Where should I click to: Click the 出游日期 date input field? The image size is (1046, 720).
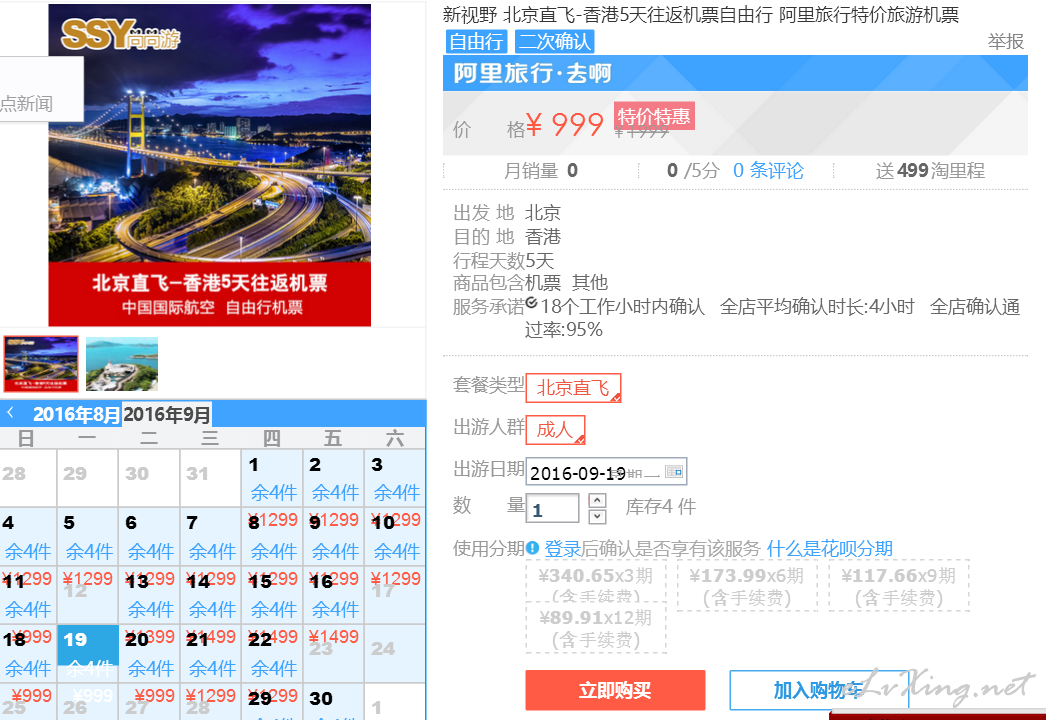pos(606,472)
